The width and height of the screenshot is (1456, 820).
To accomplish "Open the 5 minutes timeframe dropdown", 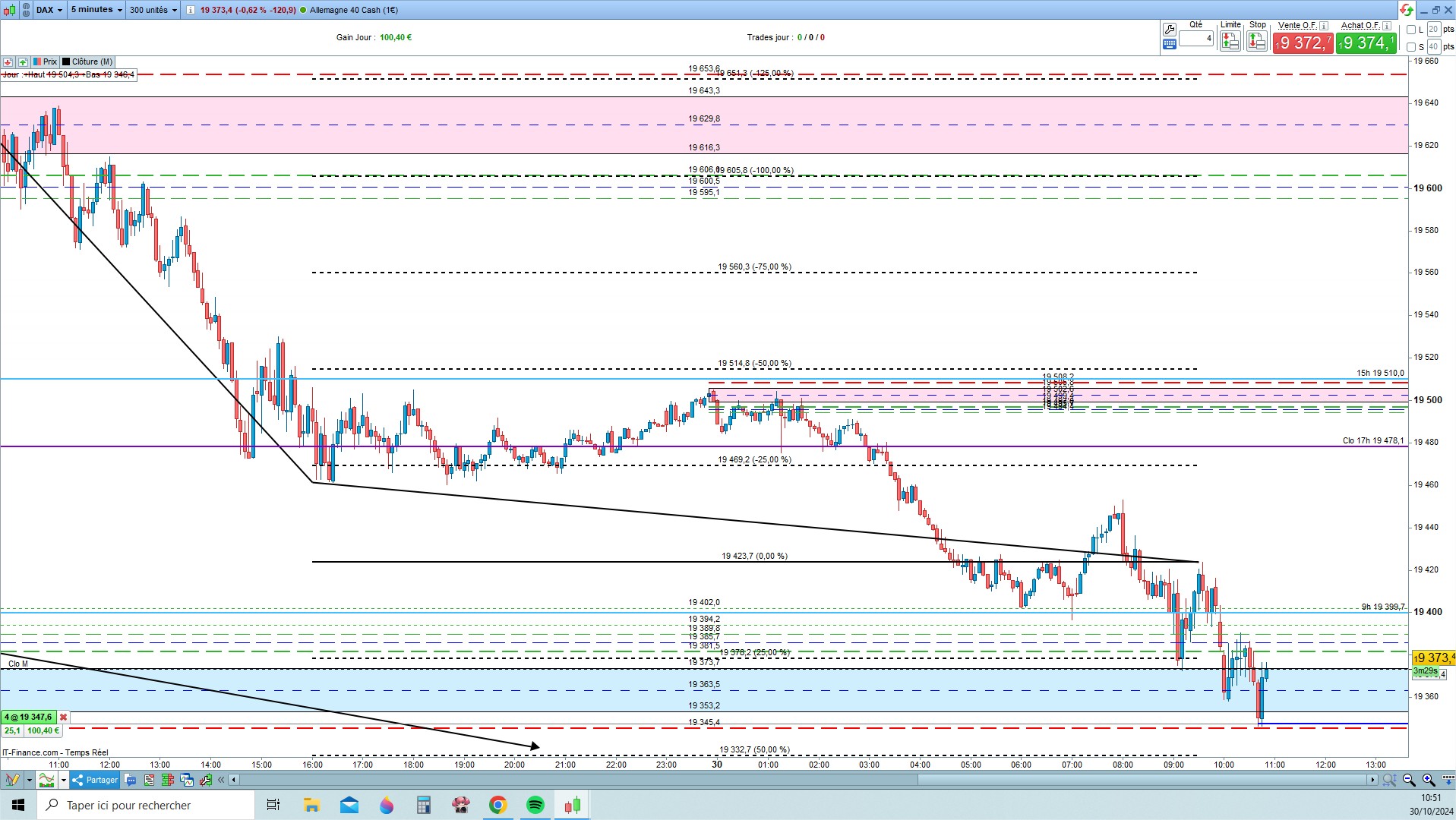I will tap(96, 10).
